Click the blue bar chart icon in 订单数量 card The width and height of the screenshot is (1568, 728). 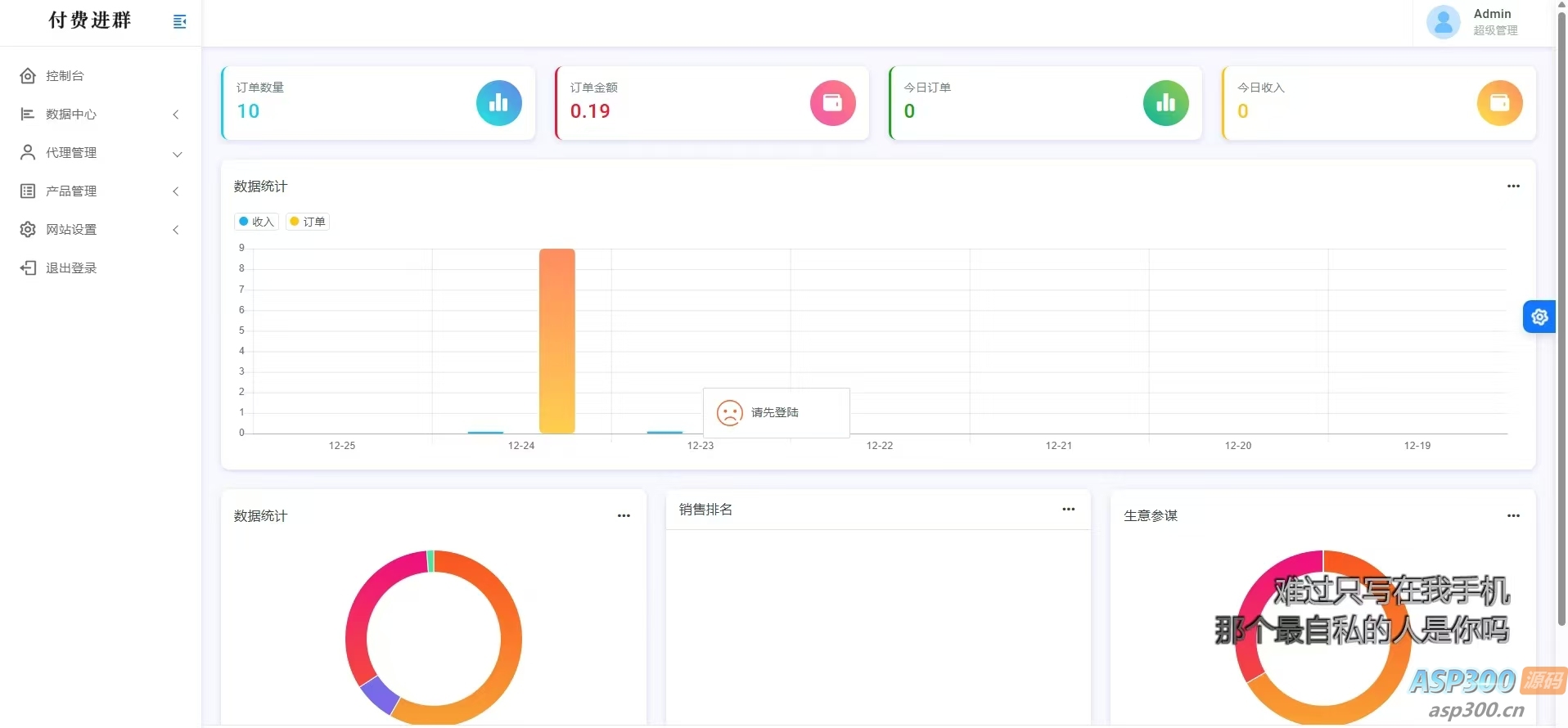tap(498, 103)
